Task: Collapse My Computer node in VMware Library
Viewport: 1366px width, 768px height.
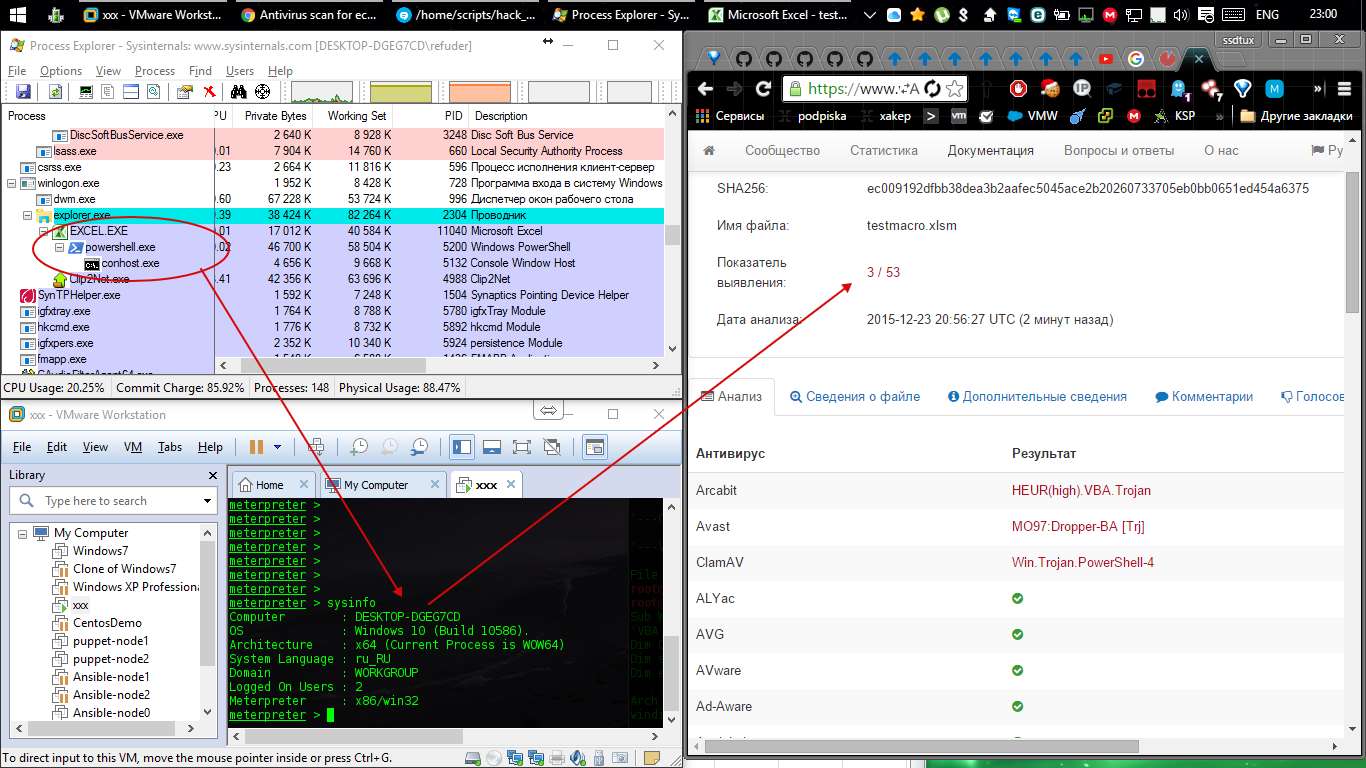Action: pos(23,533)
